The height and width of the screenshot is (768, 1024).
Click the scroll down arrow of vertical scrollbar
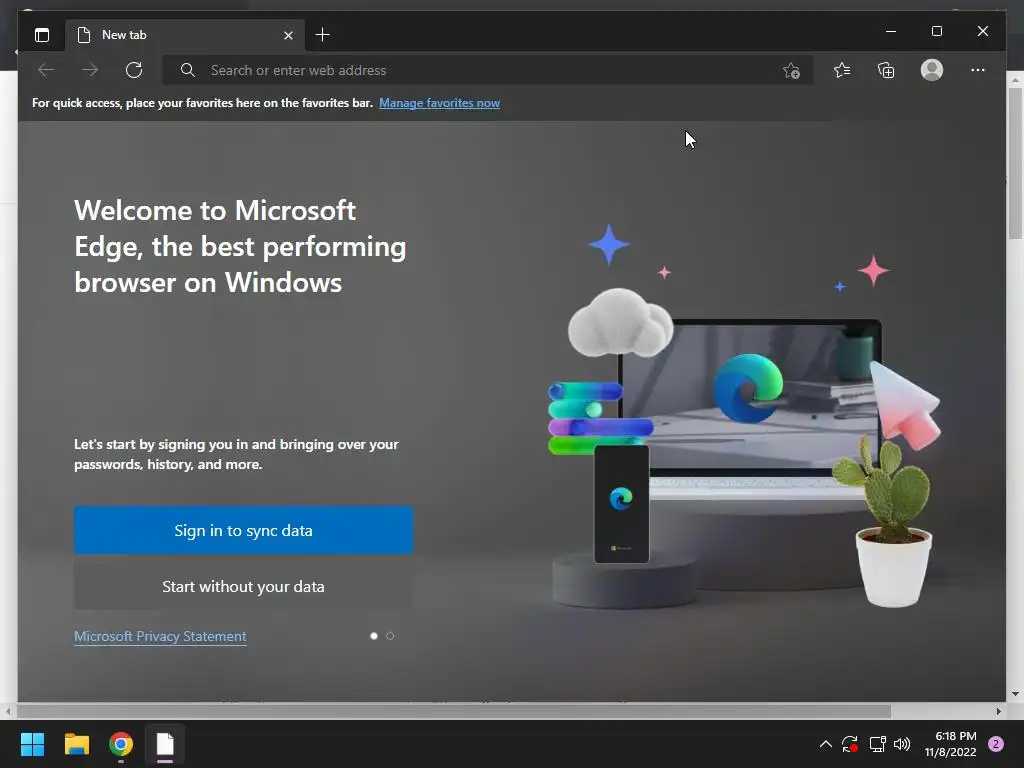point(1015,694)
